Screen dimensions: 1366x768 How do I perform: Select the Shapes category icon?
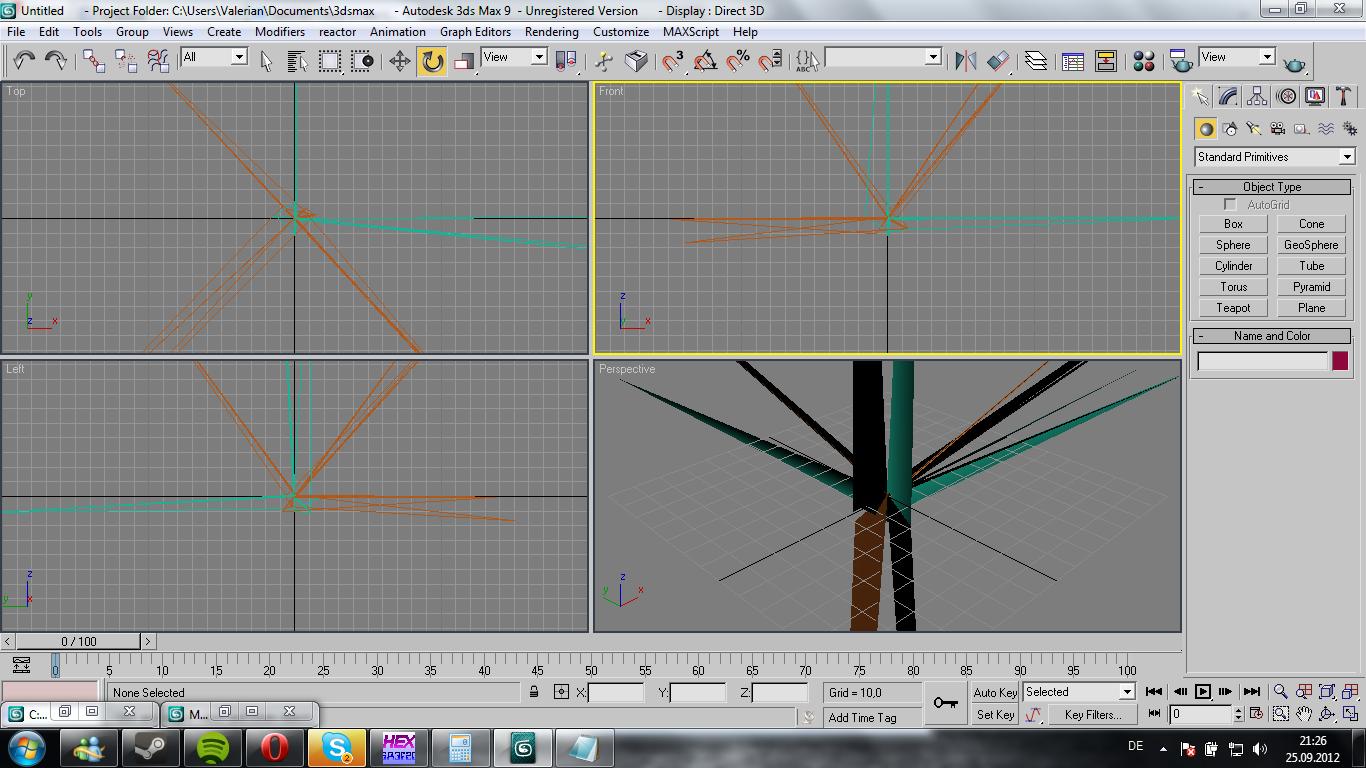coord(1230,129)
